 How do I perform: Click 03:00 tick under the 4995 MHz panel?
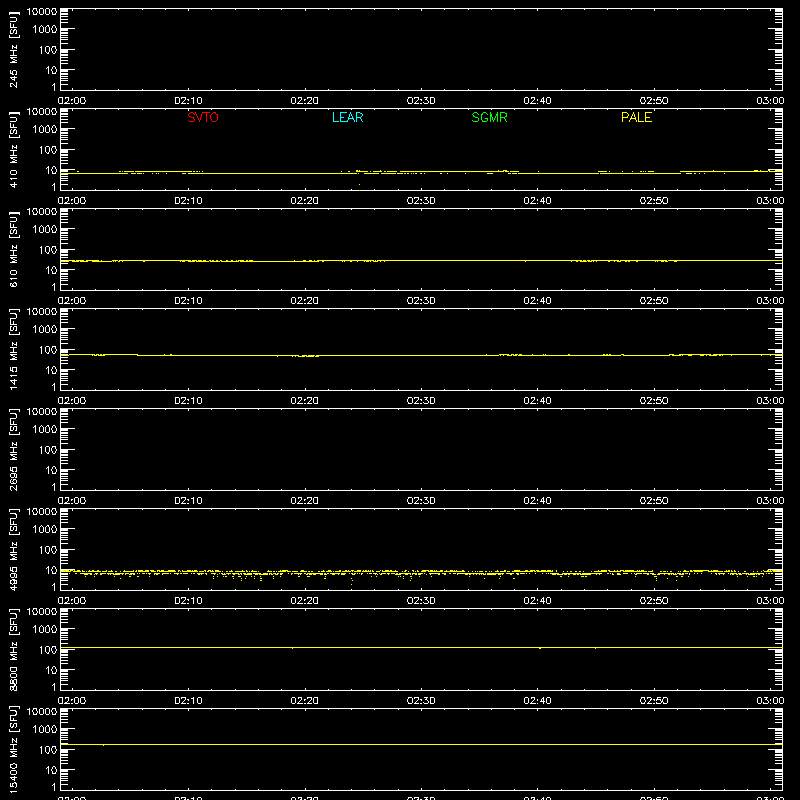coord(770,601)
